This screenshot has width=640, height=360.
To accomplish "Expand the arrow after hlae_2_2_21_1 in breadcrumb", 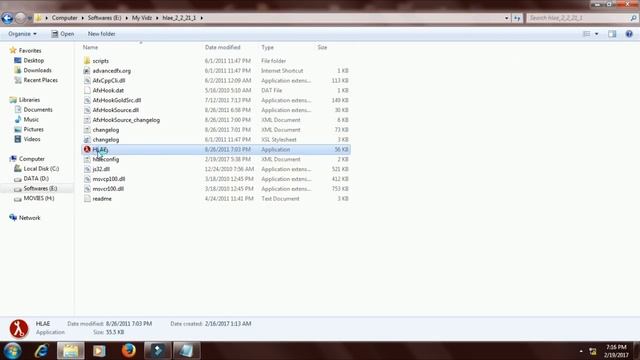I will tap(202, 18).
